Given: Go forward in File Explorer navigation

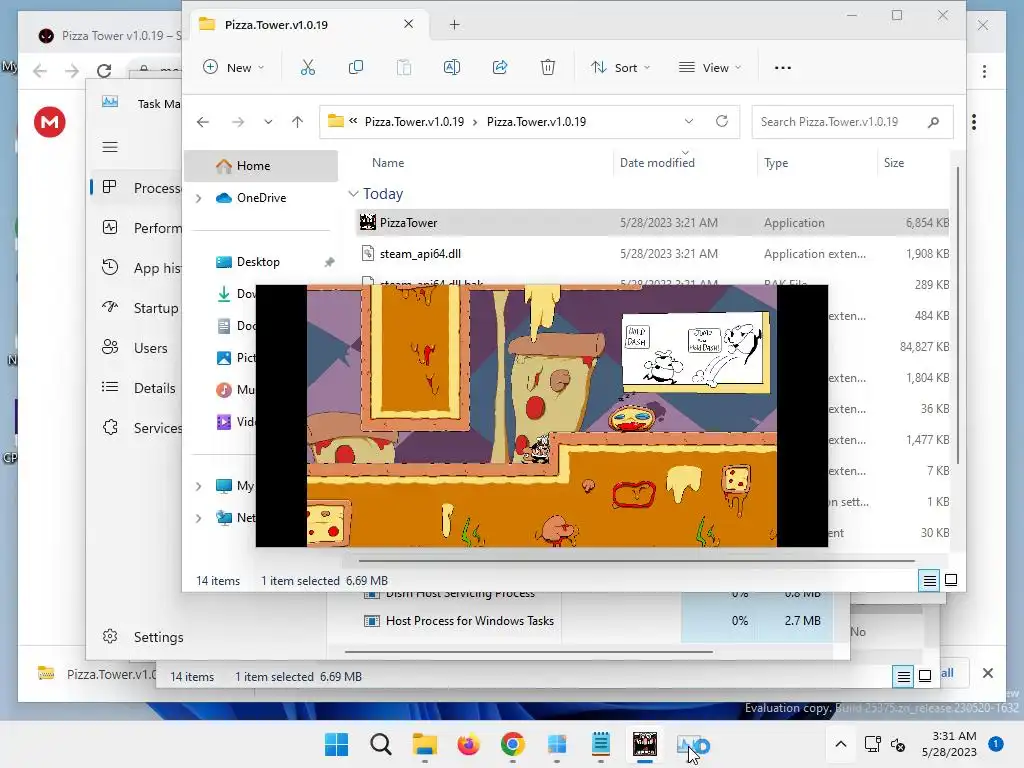Looking at the screenshot, I should point(238,122).
